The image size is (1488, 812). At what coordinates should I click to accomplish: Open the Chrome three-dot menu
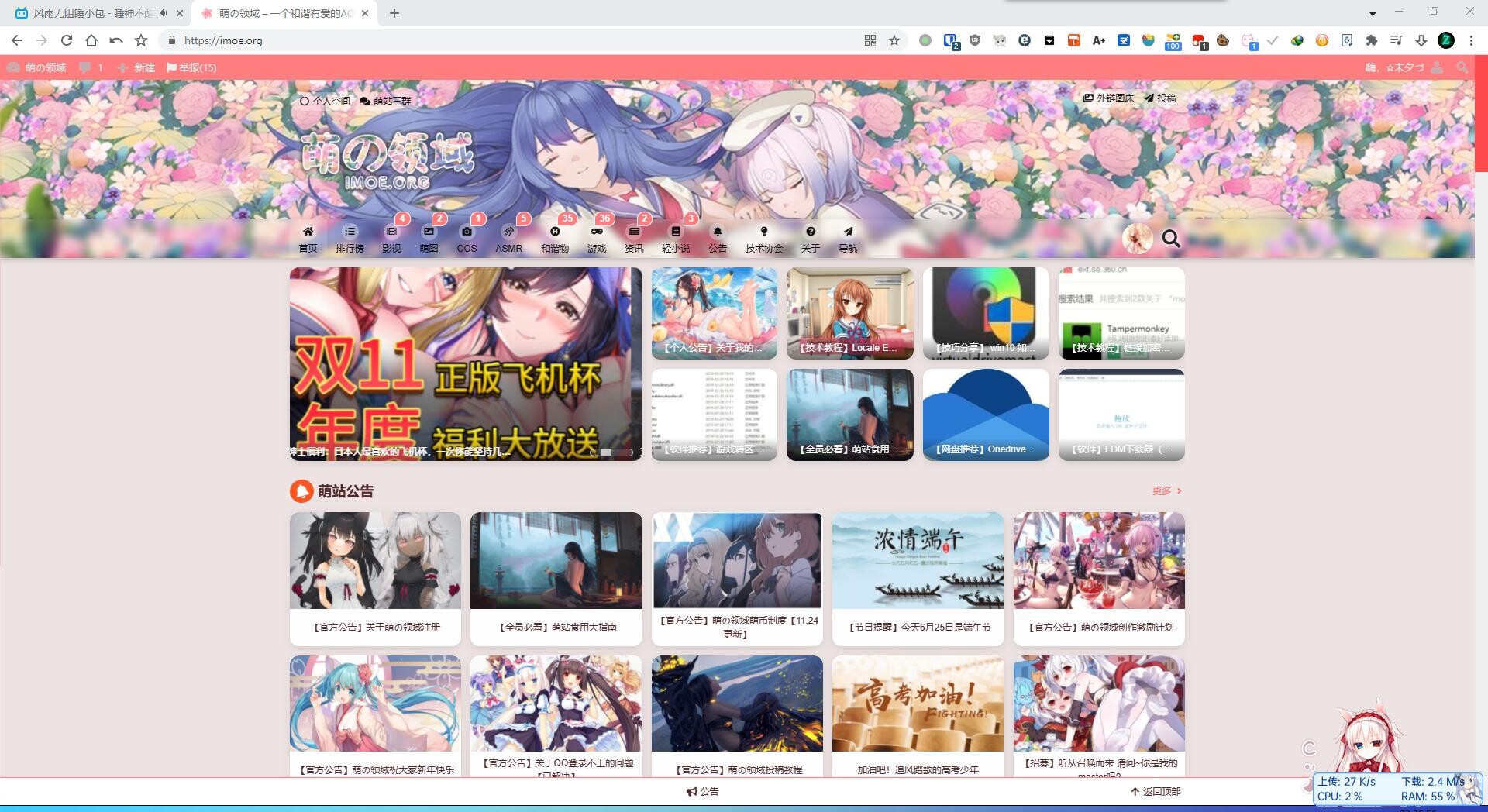pos(1471,40)
